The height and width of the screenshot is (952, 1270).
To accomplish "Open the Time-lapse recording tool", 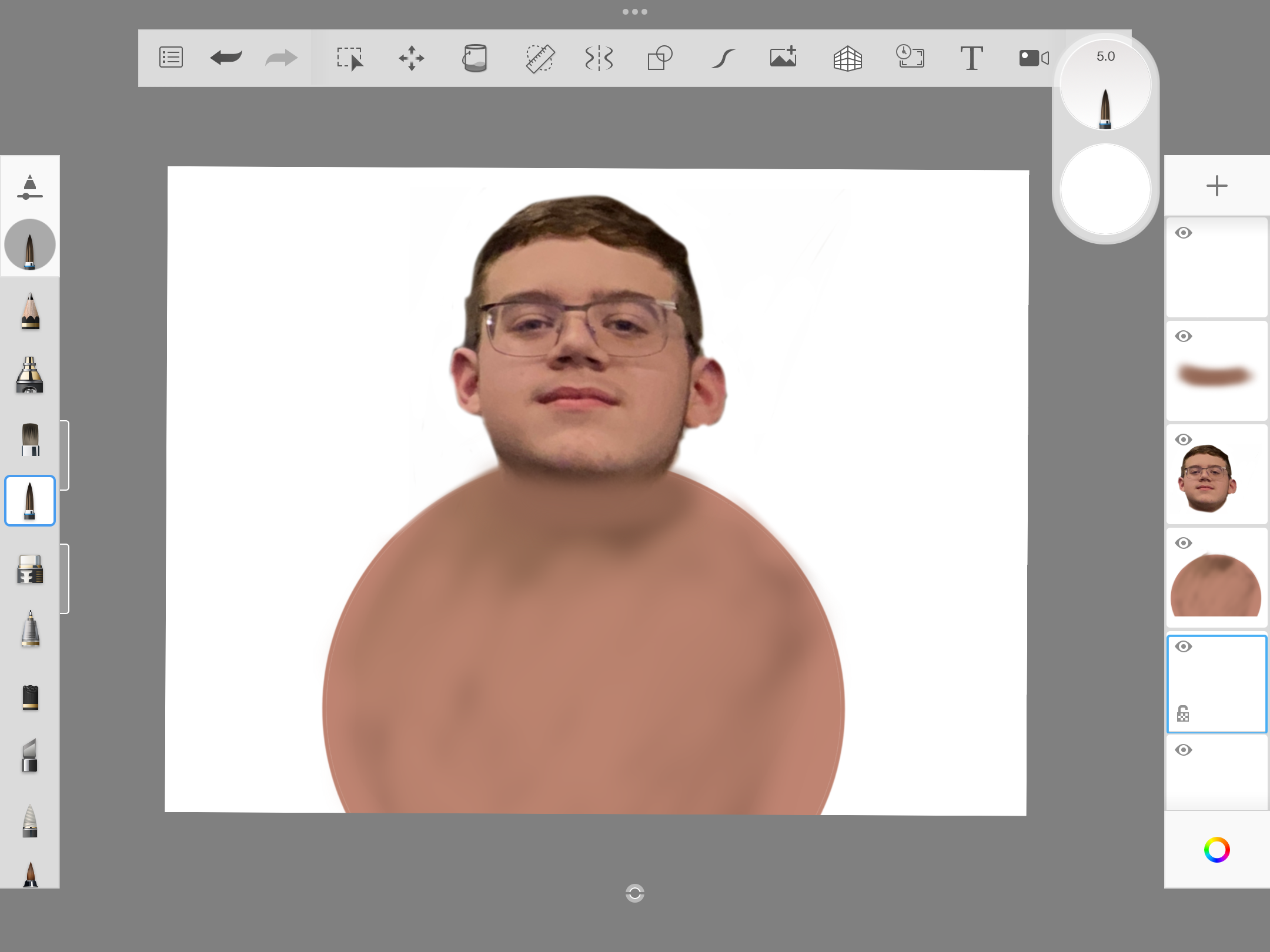I will tap(910, 57).
